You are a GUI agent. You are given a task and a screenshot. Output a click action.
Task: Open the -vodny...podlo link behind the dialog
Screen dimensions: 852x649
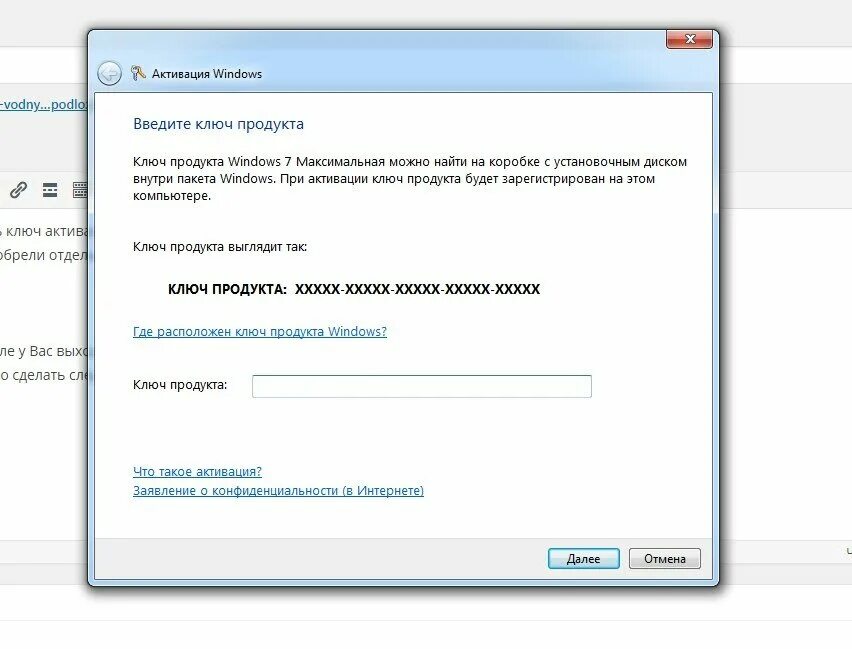[43, 104]
